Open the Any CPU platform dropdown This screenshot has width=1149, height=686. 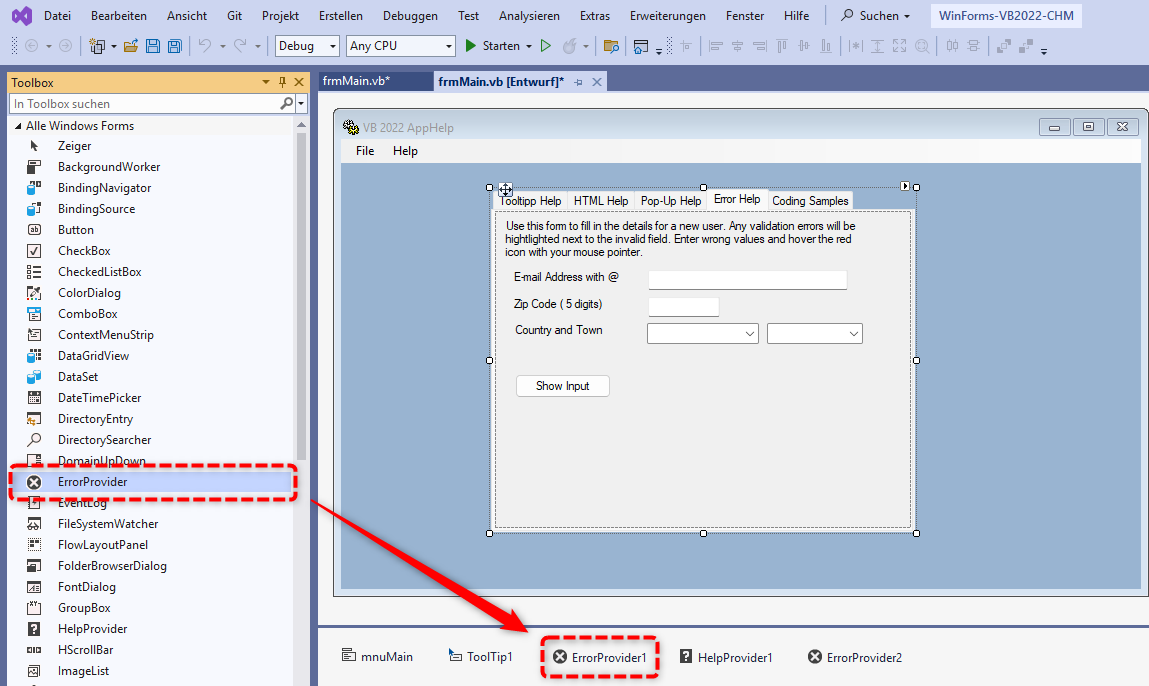tap(400, 46)
